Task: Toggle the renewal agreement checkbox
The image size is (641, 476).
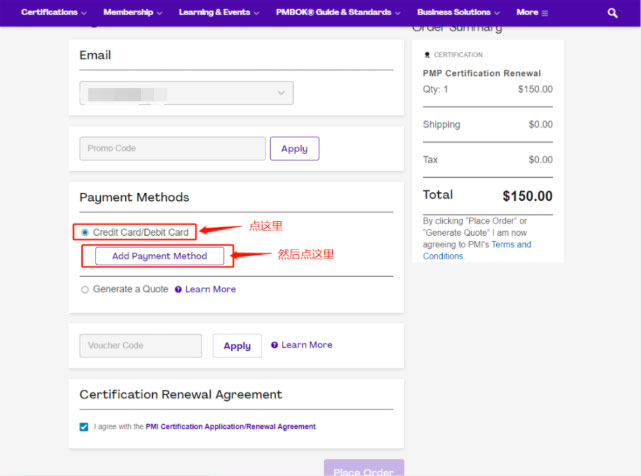Action: point(84,427)
